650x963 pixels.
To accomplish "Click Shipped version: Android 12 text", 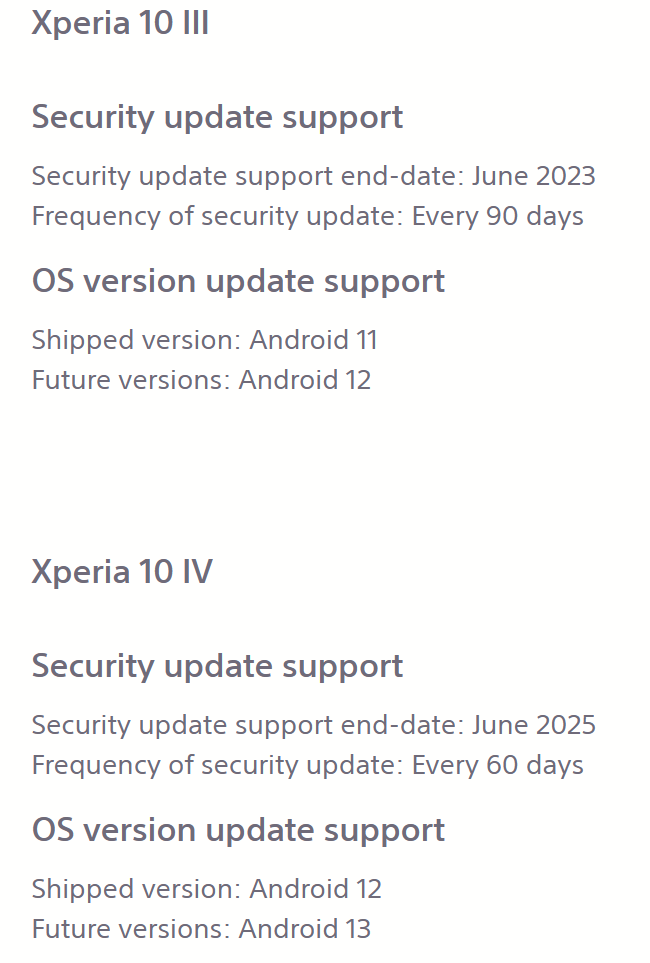I will 206,889.
